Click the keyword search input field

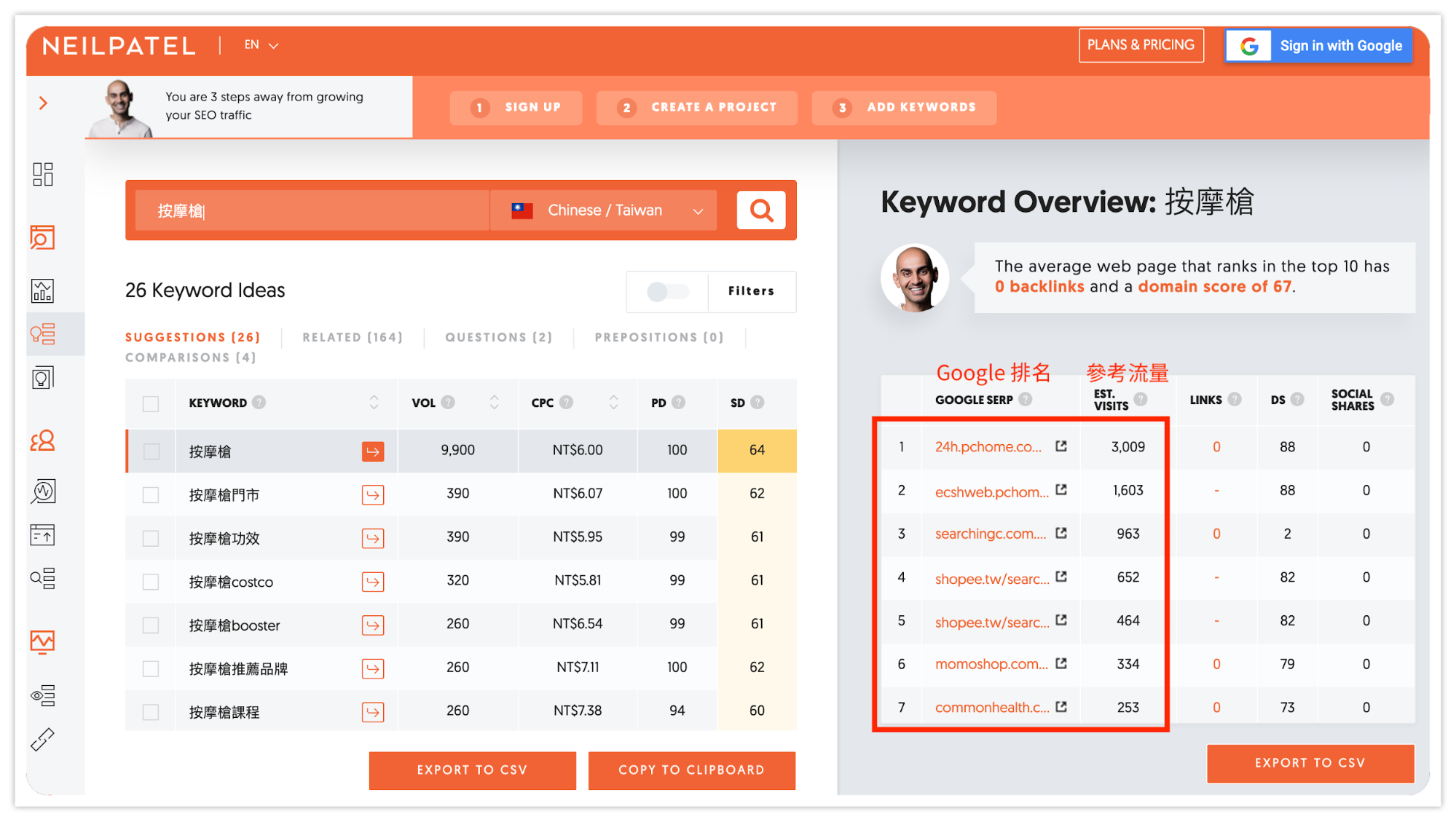(313, 210)
